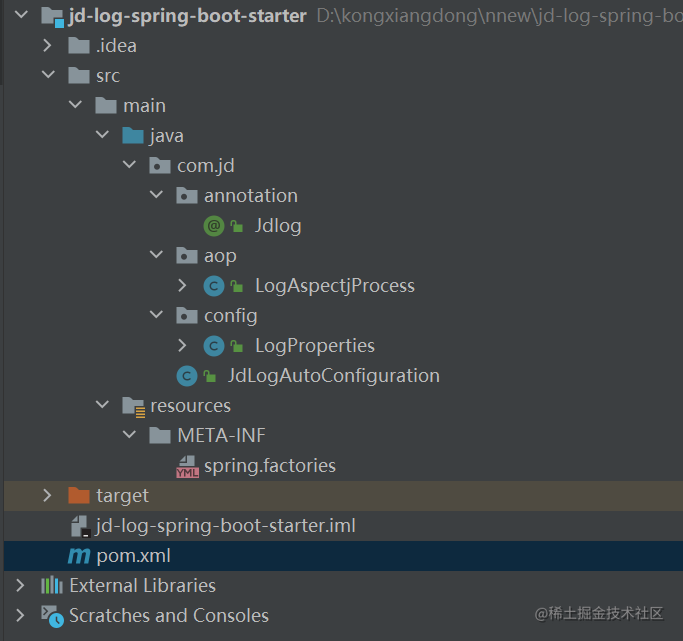Collapse the jd-log-spring-boot-starter project root
The width and height of the screenshot is (683, 641).
tap(20, 16)
